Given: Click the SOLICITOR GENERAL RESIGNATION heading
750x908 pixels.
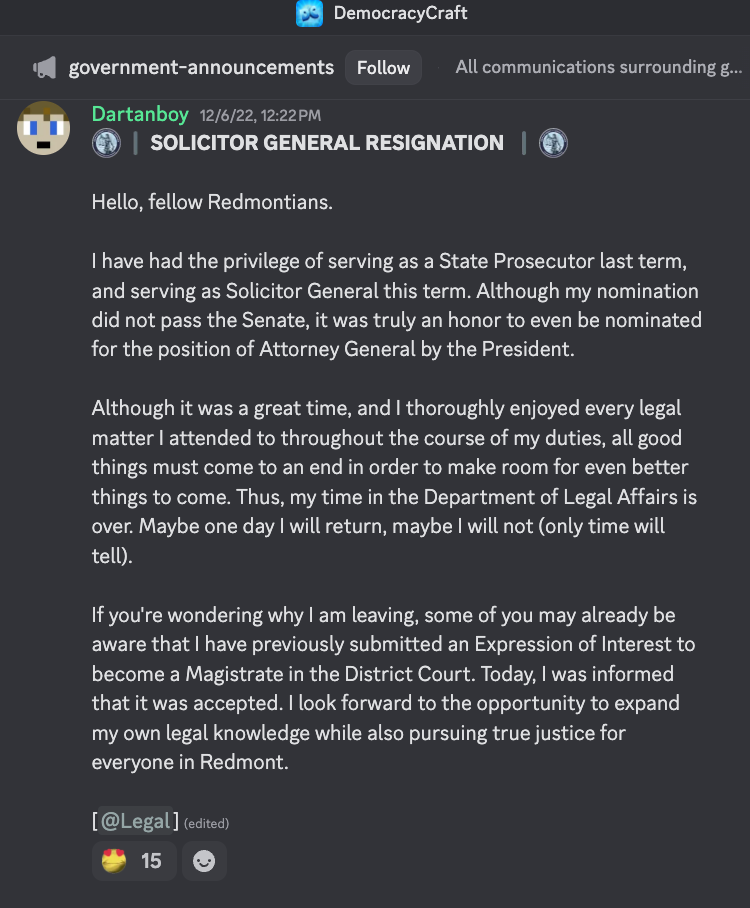Looking at the screenshot, I should click(x=327, y=143).
